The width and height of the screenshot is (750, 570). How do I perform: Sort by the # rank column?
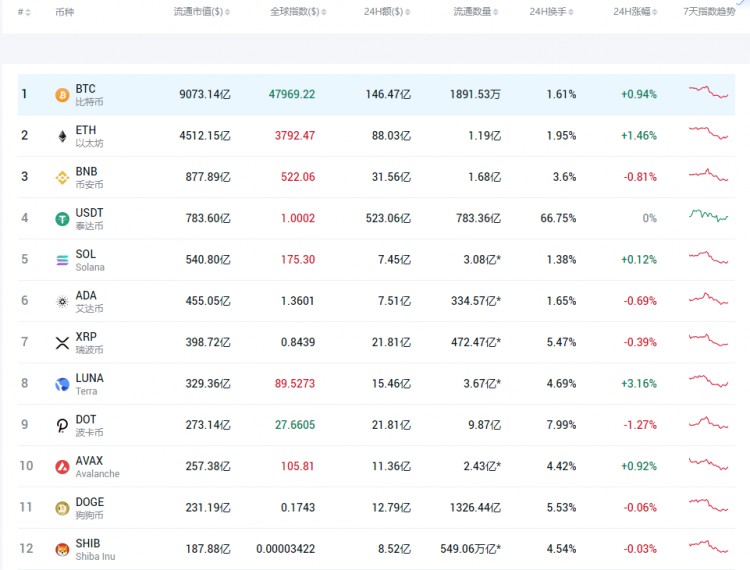click(24, 12)
